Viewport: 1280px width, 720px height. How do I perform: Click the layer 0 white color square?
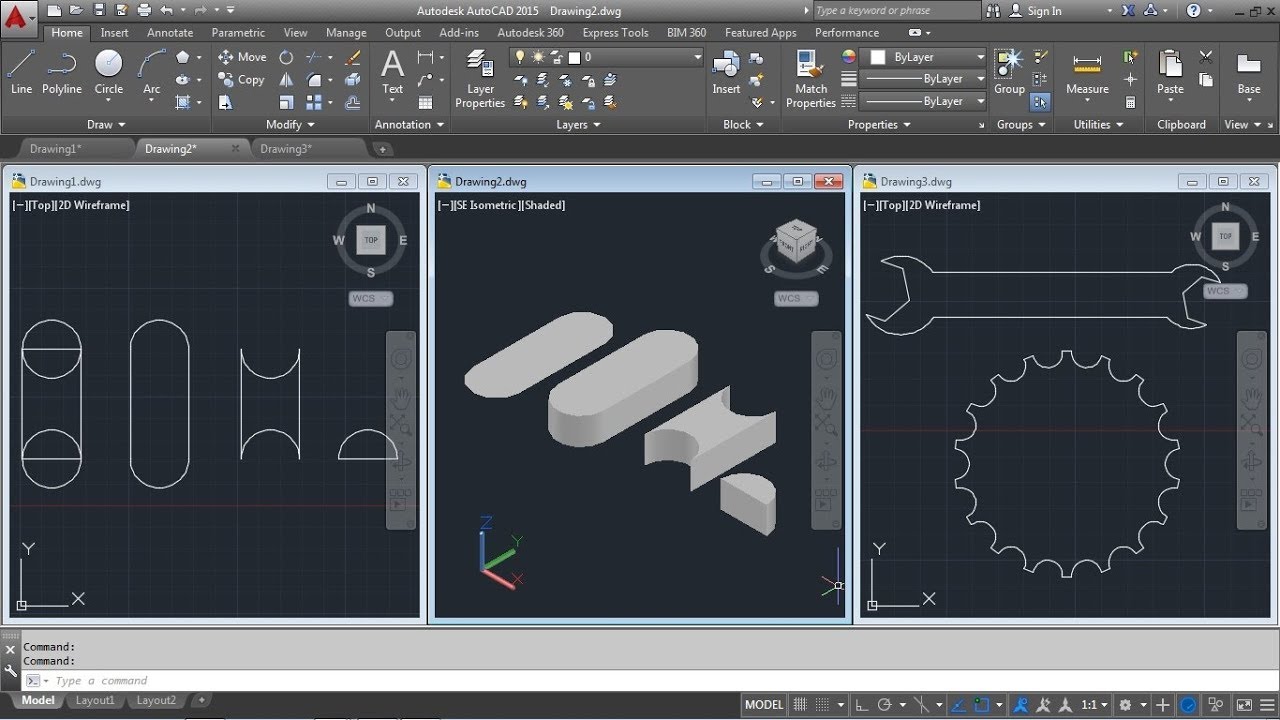[x=576, y=58]
